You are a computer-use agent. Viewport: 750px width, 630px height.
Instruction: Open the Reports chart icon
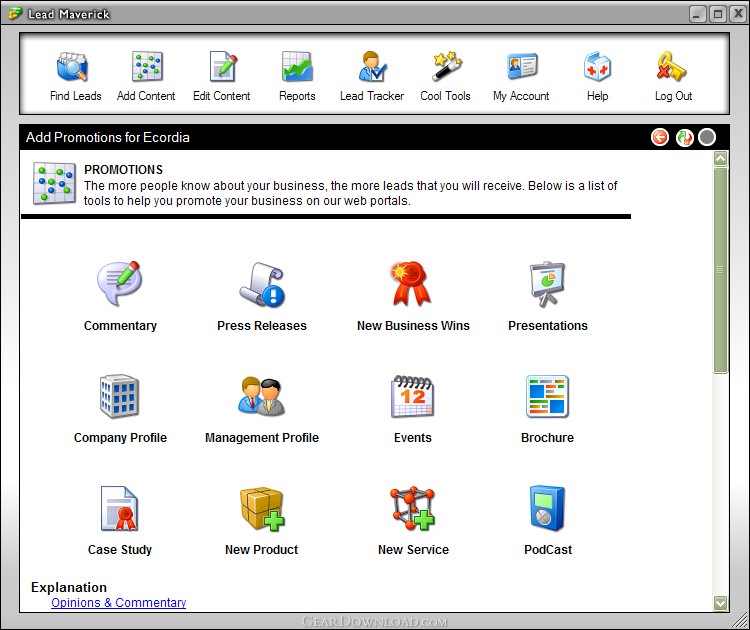tap(297, 67)
